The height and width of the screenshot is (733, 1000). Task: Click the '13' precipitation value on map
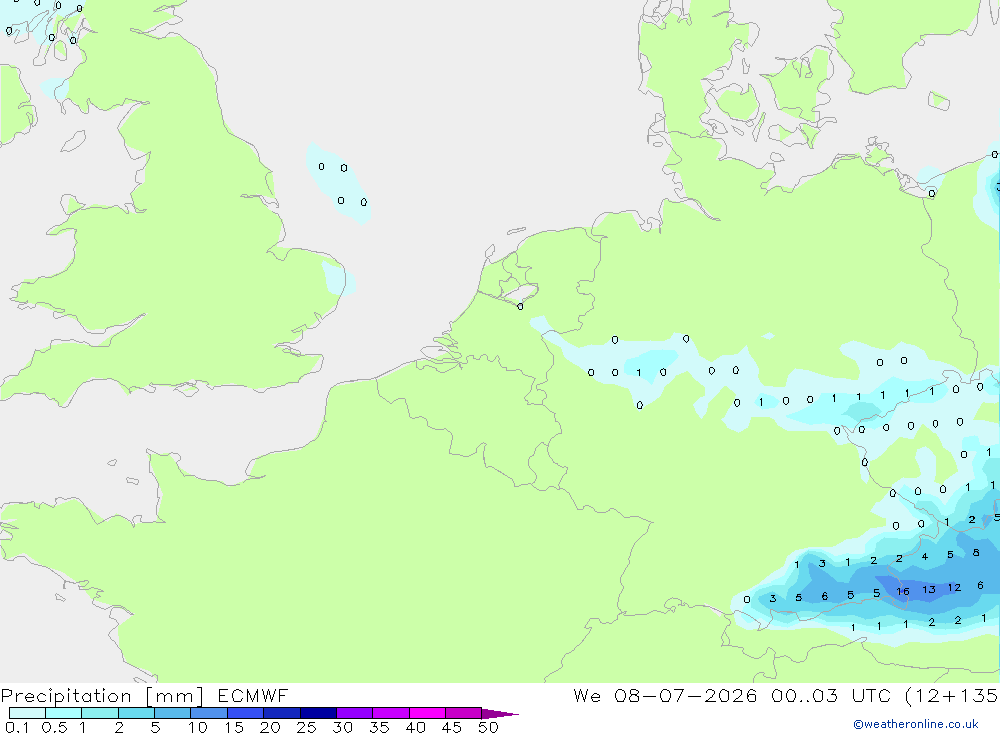click(929, 589)
